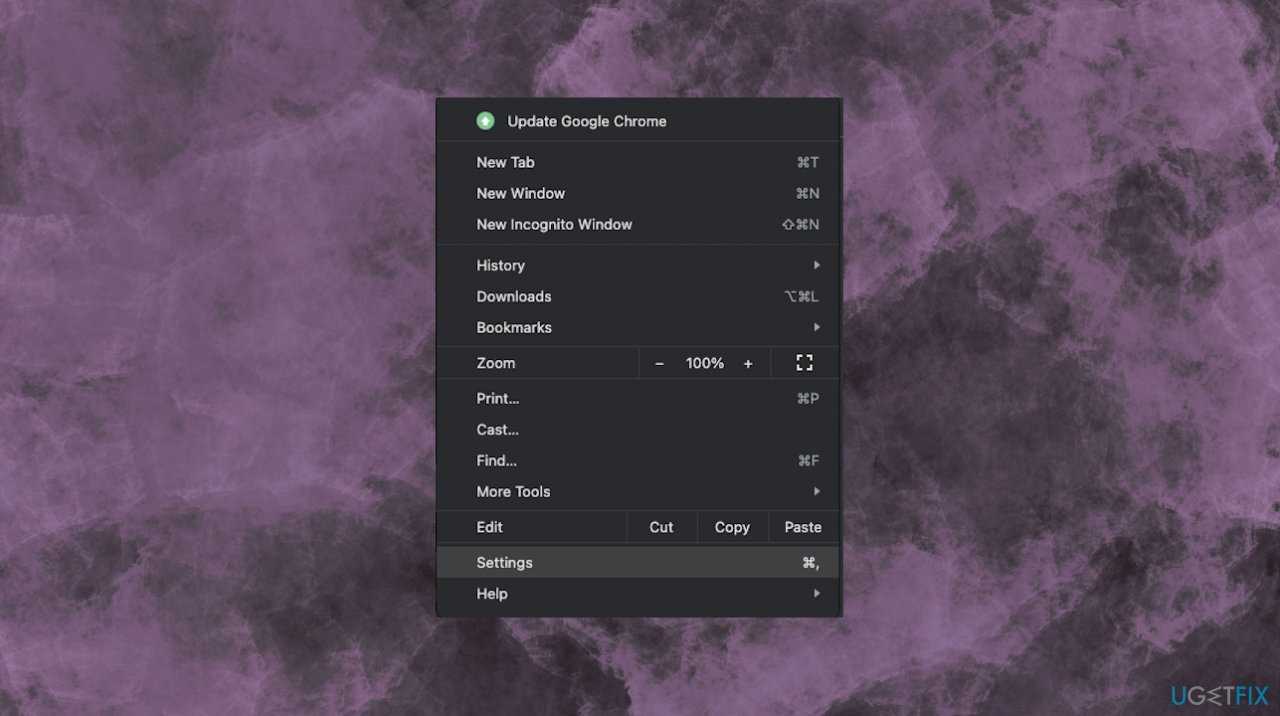Choose New Window from the menu
Image resolution: width=1280 pixels, height=716 pixels.
point(638,193)
